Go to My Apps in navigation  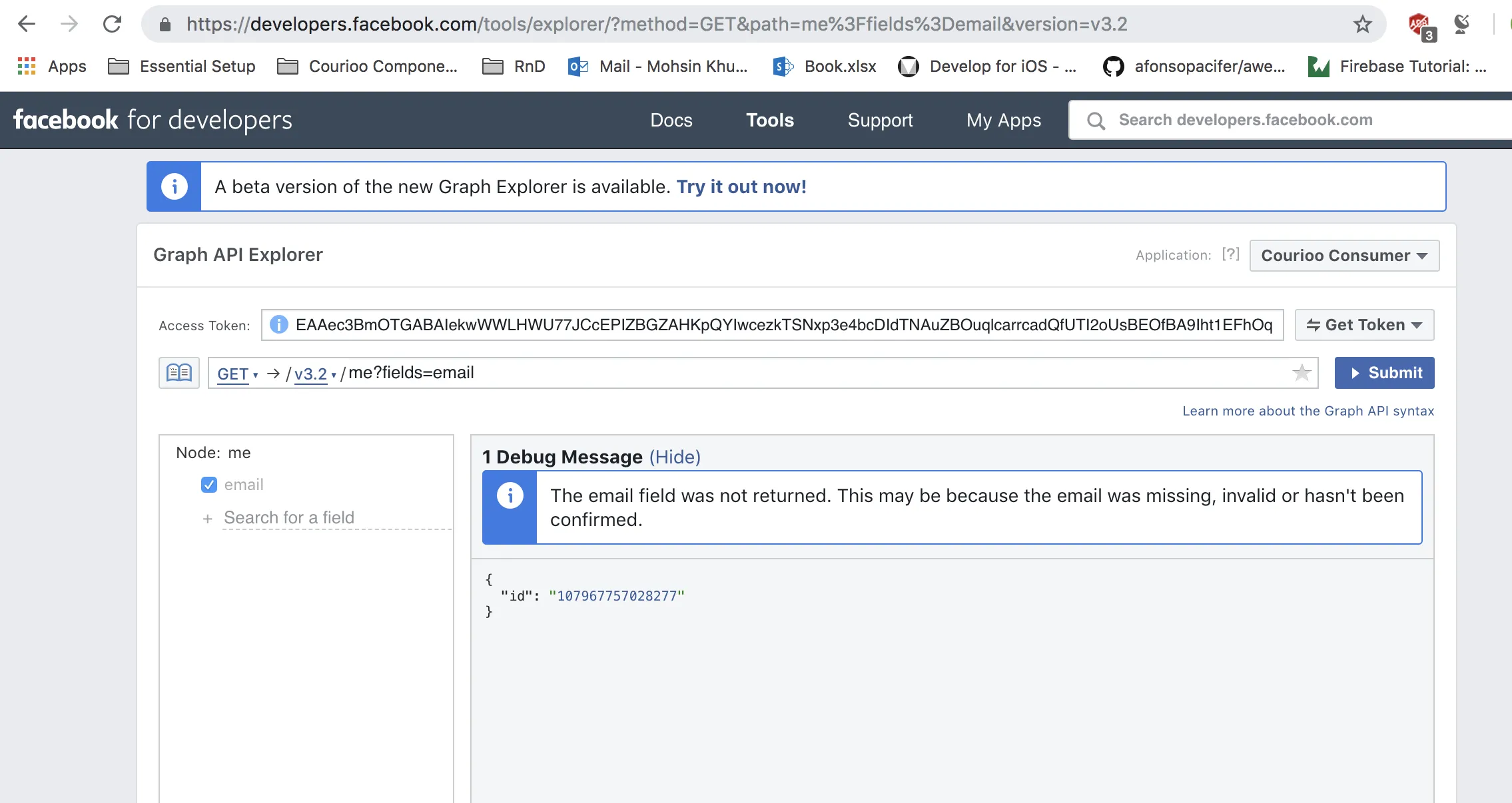[1003, 120]
